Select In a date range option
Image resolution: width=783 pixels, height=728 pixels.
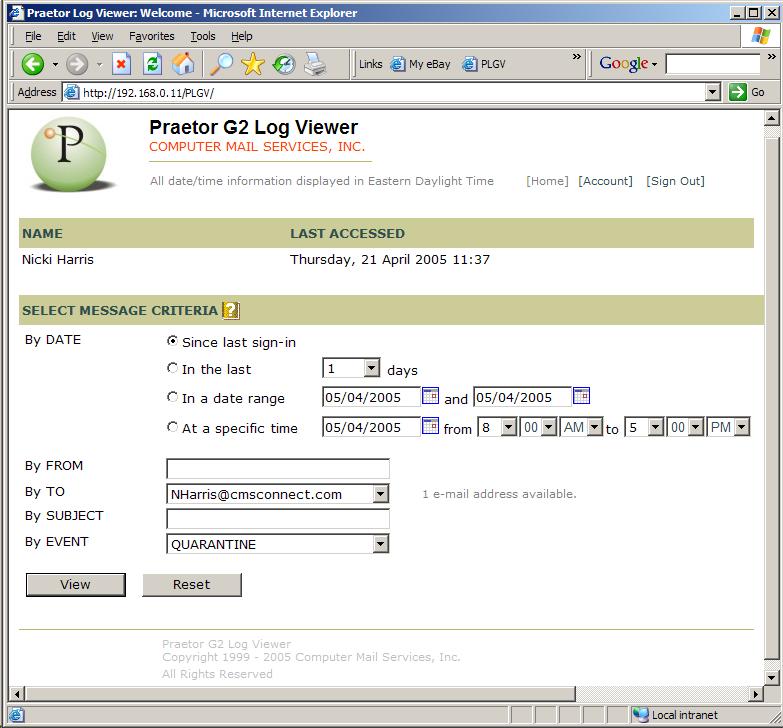coord(172,397)
